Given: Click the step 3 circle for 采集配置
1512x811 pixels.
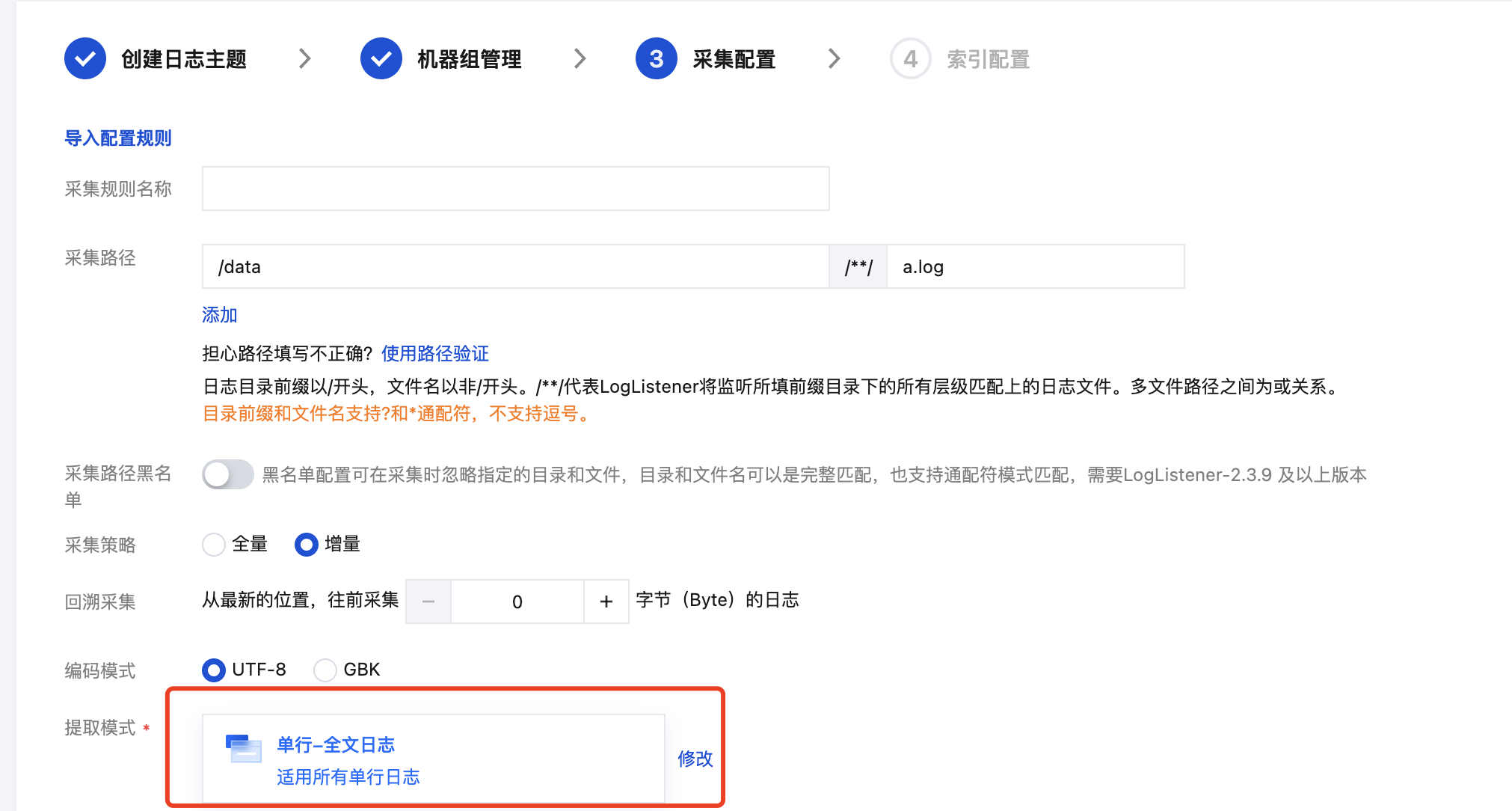Looking at the screenshot, I should [x=656, y=58].
